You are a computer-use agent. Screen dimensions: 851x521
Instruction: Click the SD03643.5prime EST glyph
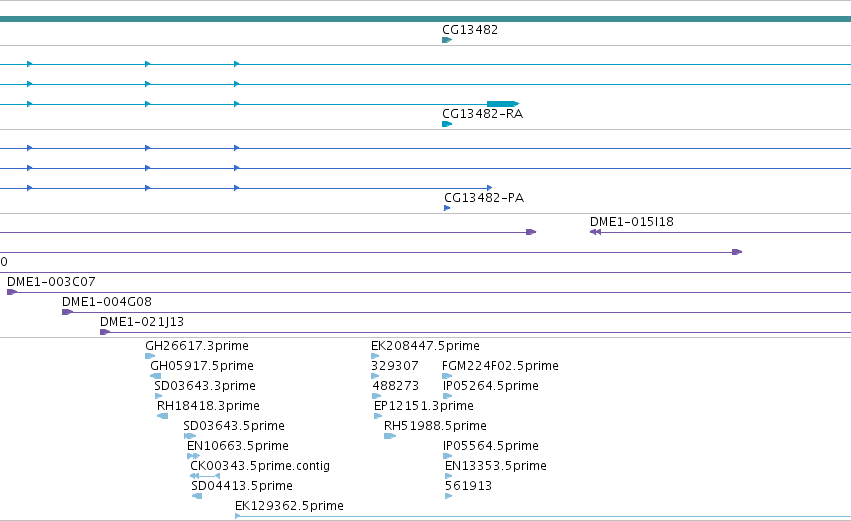[190, 436]
